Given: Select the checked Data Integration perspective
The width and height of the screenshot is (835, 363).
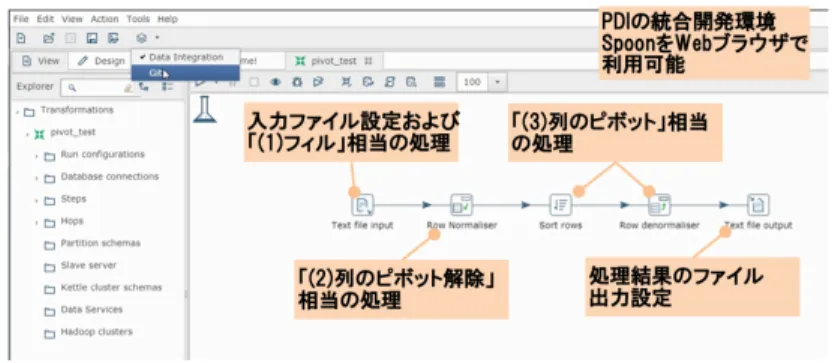Looking at the screenshot, I should tap(185, 57).
